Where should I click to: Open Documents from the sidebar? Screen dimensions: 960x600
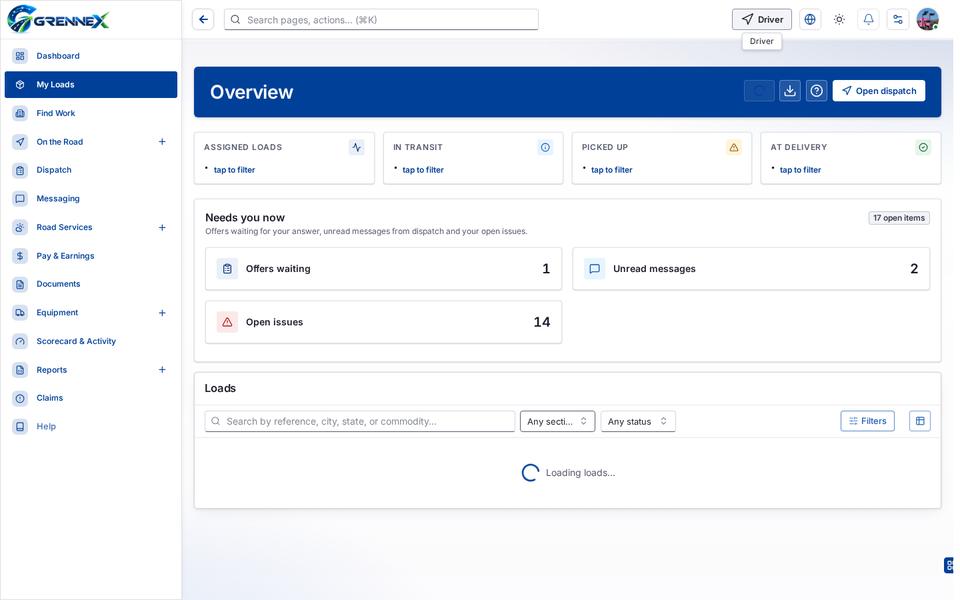pyautogui.click(x=91, y=284)
